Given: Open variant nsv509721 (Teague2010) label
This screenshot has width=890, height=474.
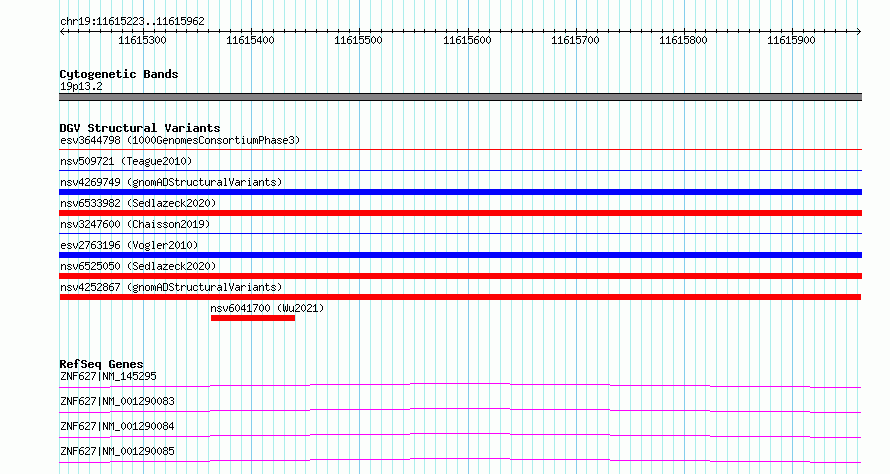Looking at the screenshot, I should (126, 161).
